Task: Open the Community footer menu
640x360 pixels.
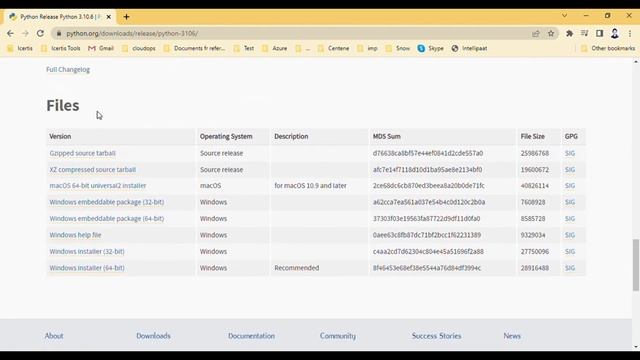Action: click(338, 336)
